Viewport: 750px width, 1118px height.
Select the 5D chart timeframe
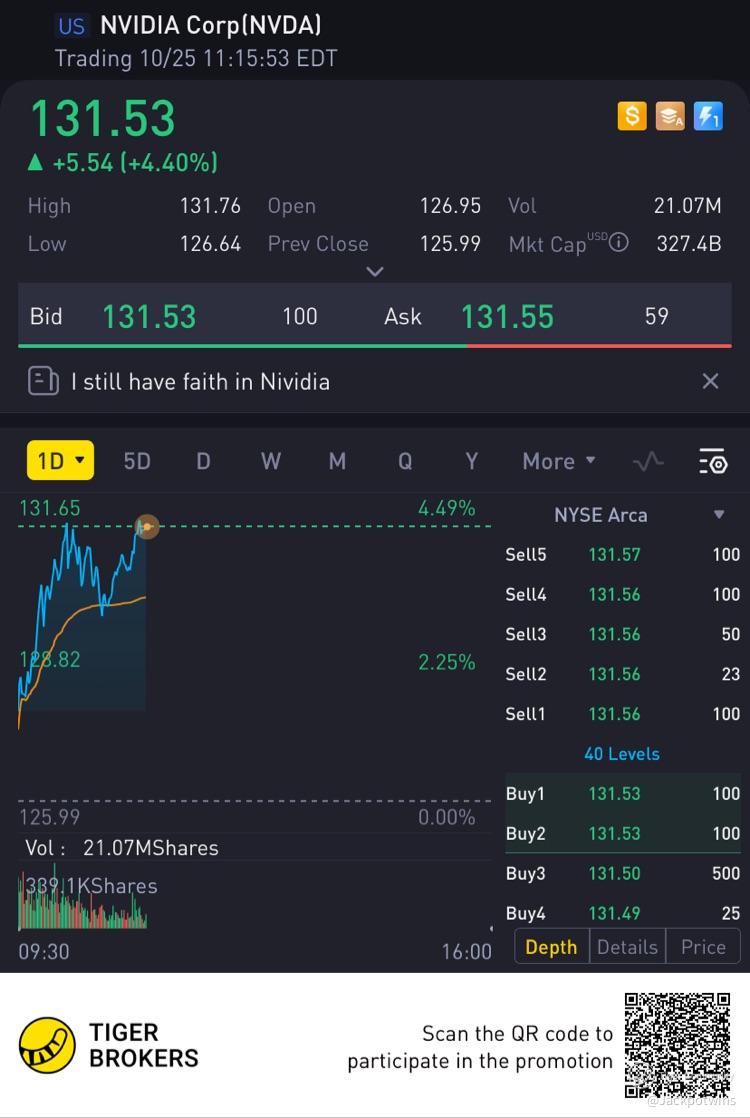tap(137, 461)
